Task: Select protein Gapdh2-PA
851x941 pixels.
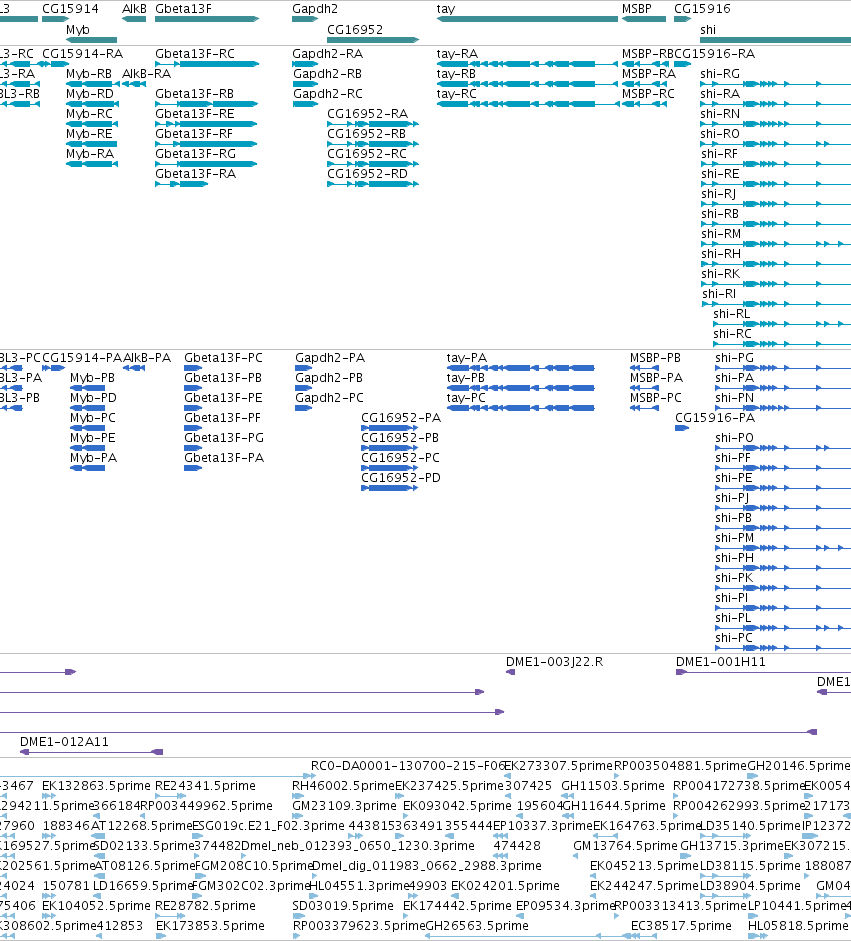Action: tap(330, 358)
